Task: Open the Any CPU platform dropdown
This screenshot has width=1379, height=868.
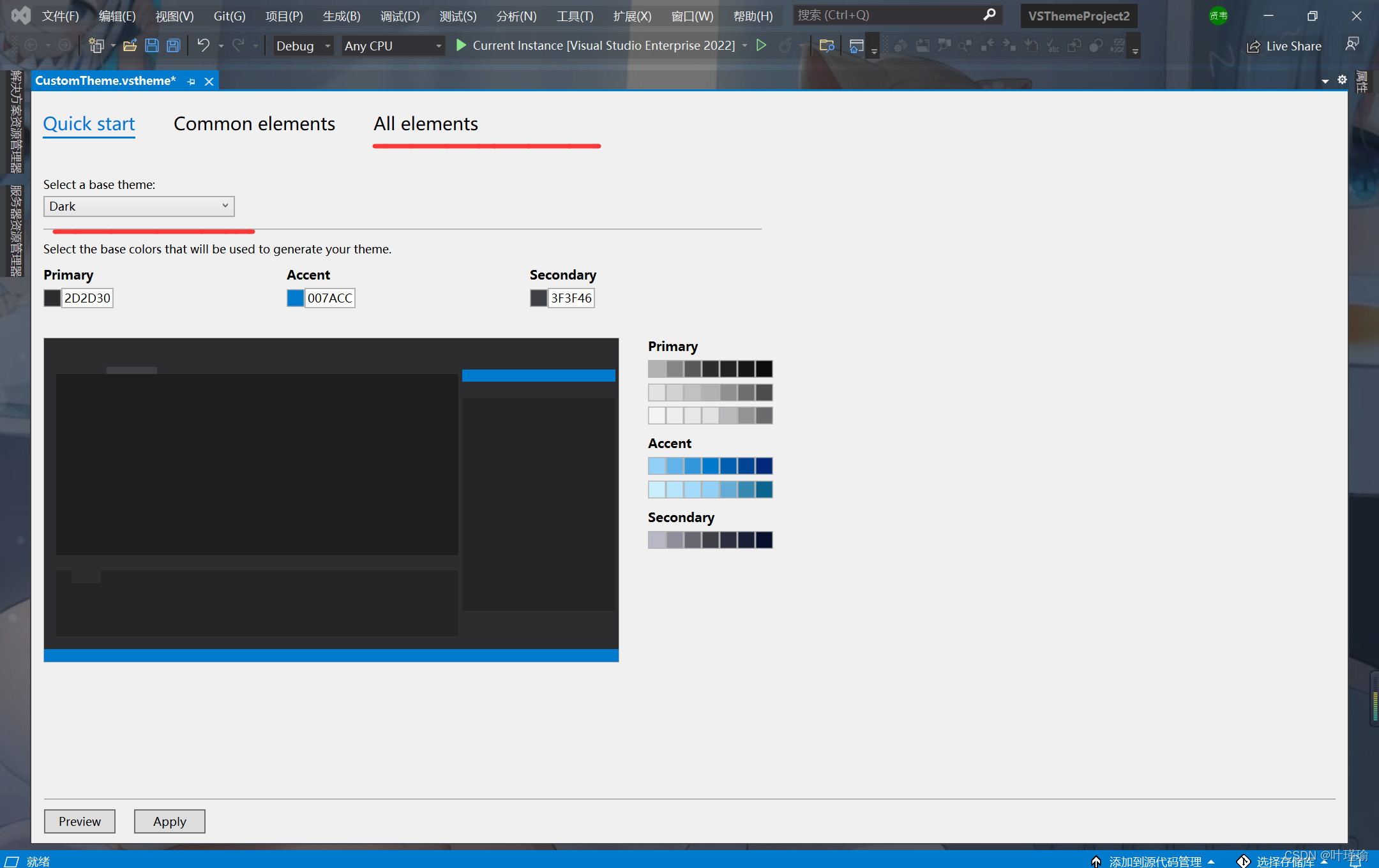Action: pos(393,46)
